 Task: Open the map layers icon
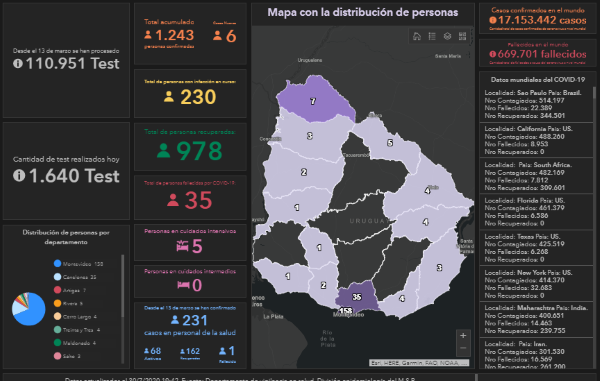point(447,36)
